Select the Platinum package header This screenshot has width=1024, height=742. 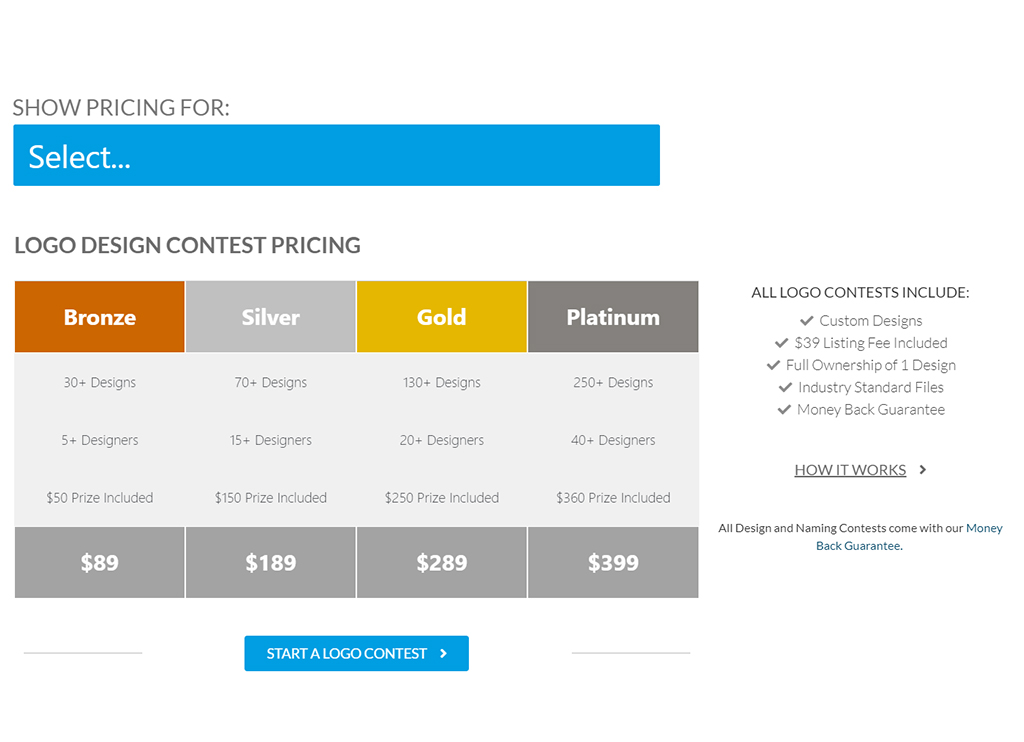(613, 317)
